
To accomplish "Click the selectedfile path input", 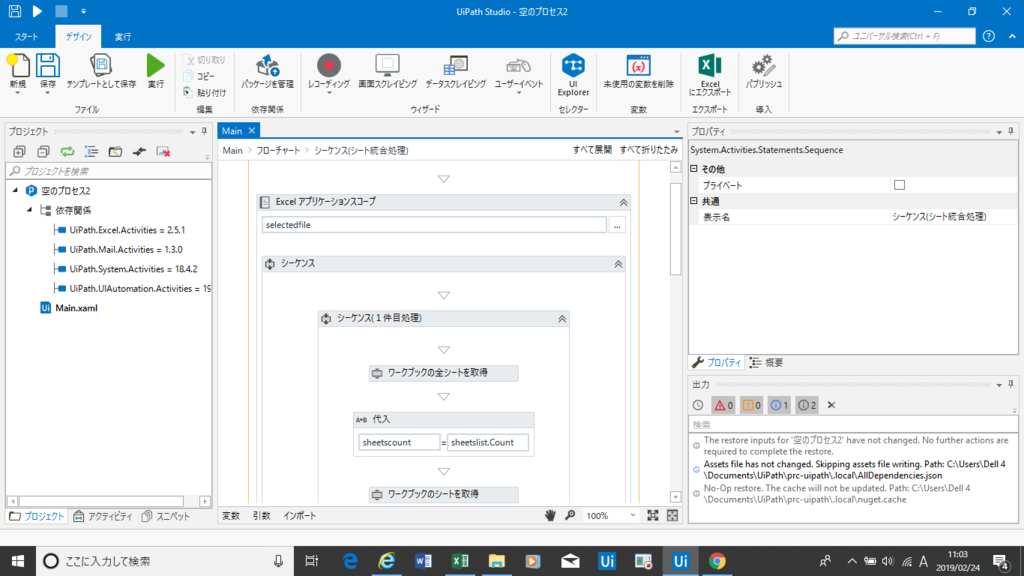I will tap(434, 225).
